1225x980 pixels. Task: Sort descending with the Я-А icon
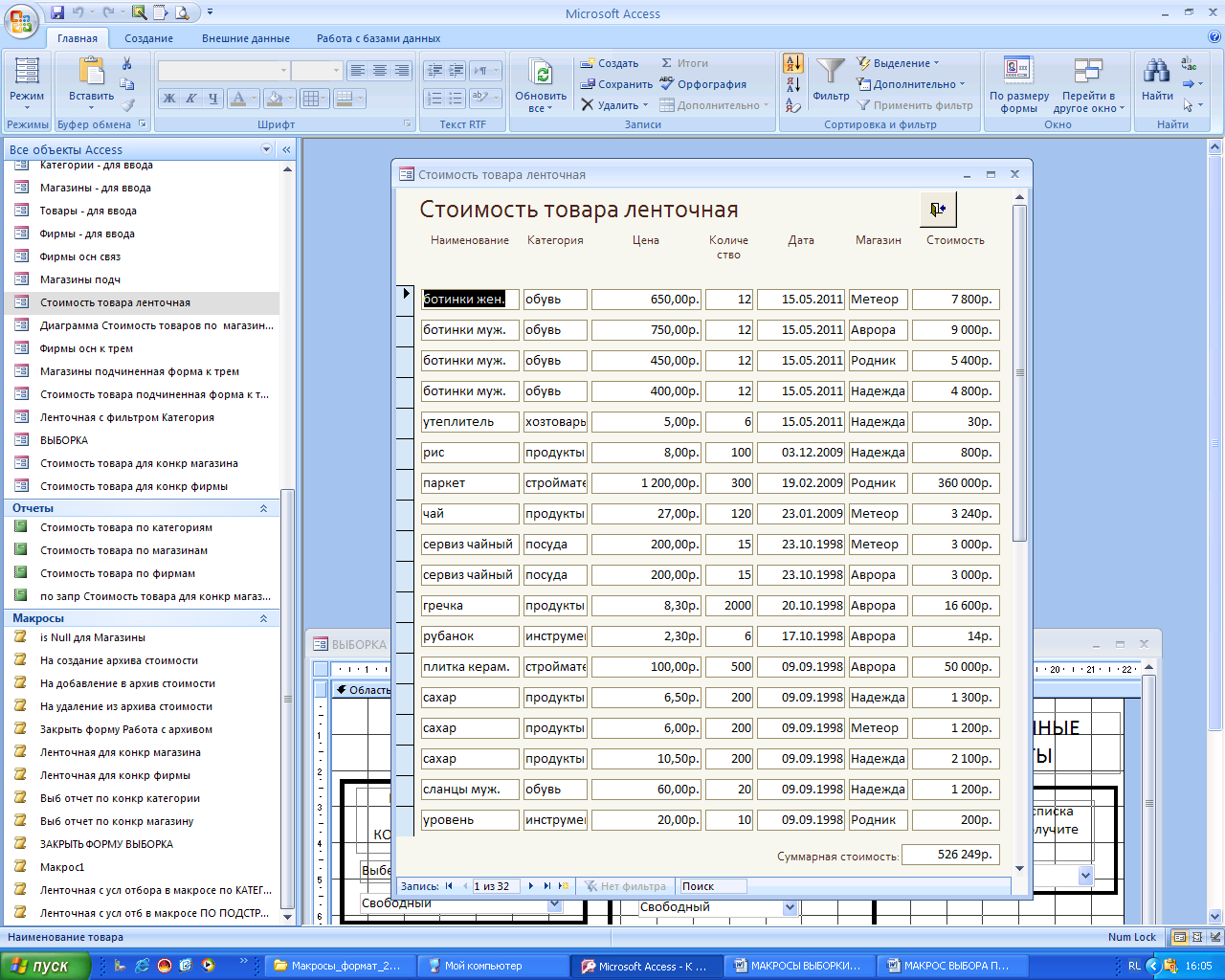[x=793, y=85]
